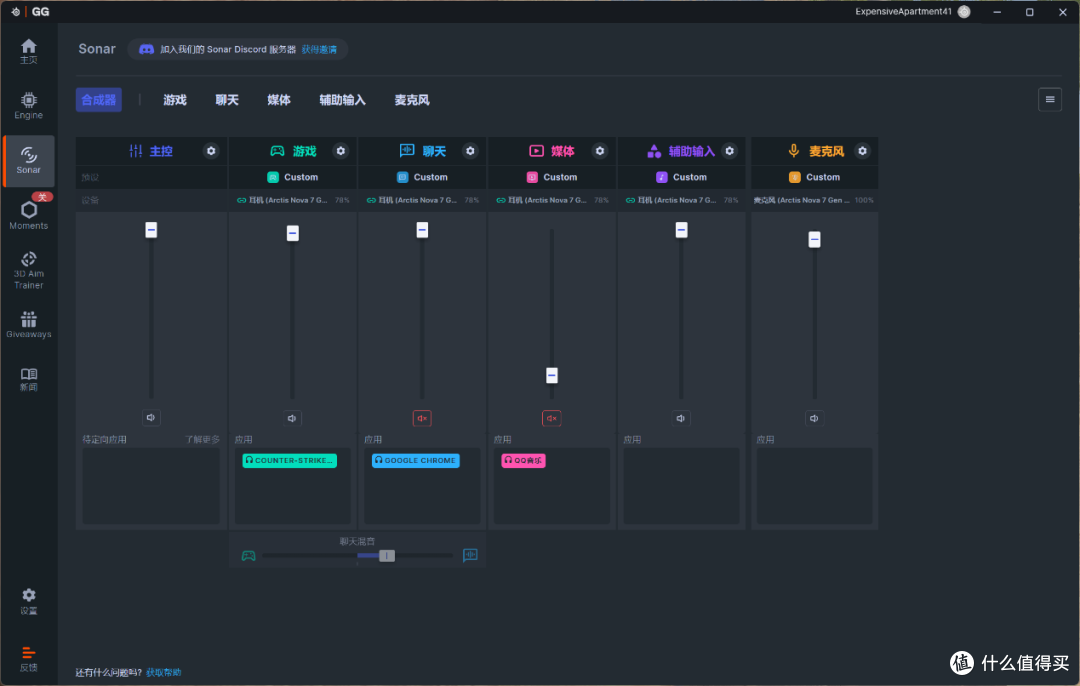Switch to the Aux input tab

(342, 100)
